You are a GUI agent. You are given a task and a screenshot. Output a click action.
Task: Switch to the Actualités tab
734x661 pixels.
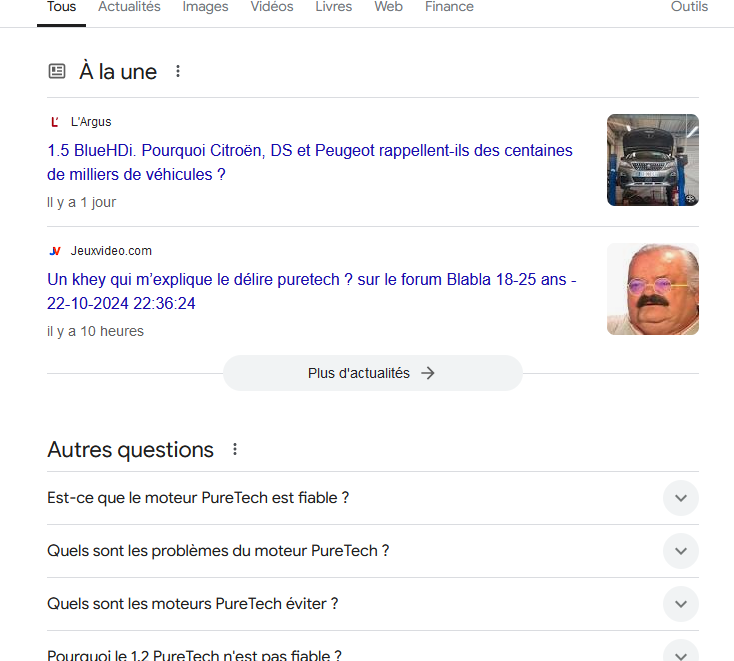tap(129, 7)
